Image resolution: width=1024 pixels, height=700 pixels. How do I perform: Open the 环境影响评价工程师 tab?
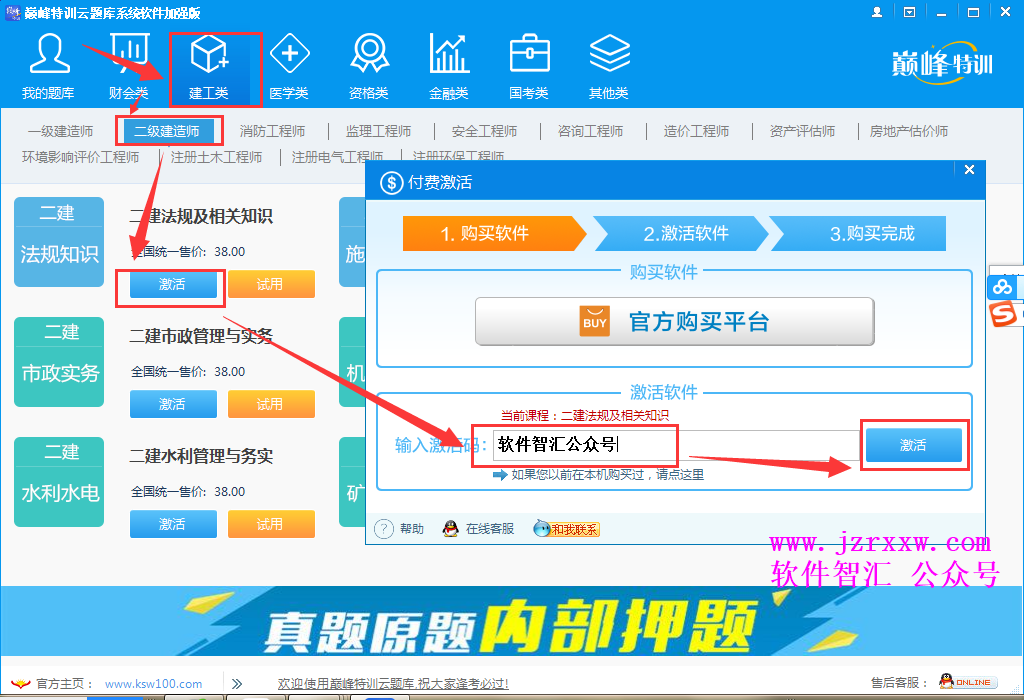80,157
